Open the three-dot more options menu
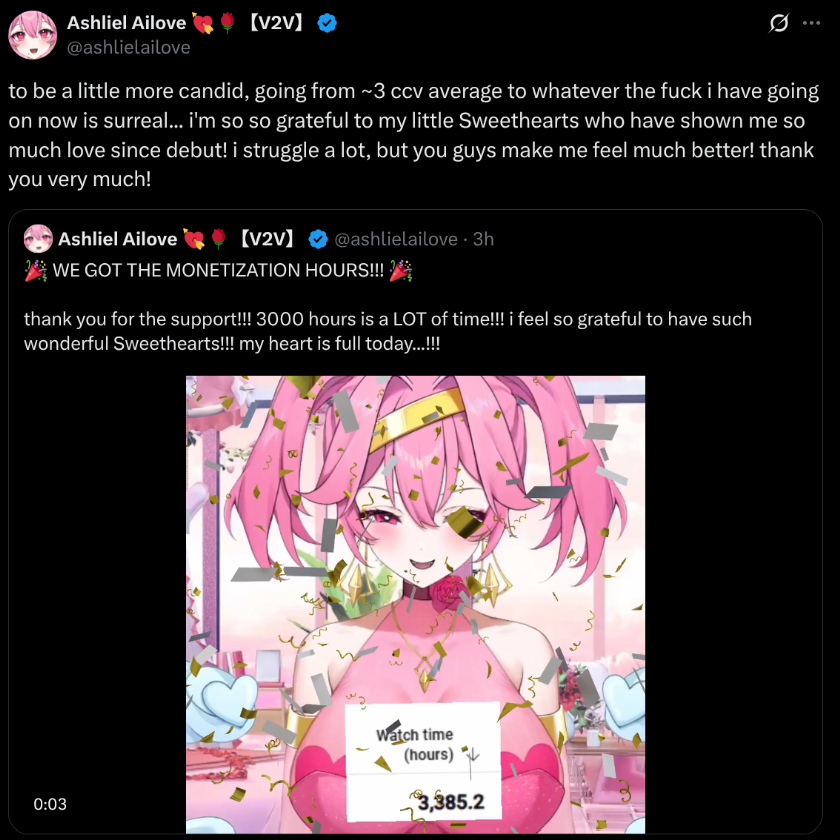Screen dimensions: 840x840 (x=811, y=23)
